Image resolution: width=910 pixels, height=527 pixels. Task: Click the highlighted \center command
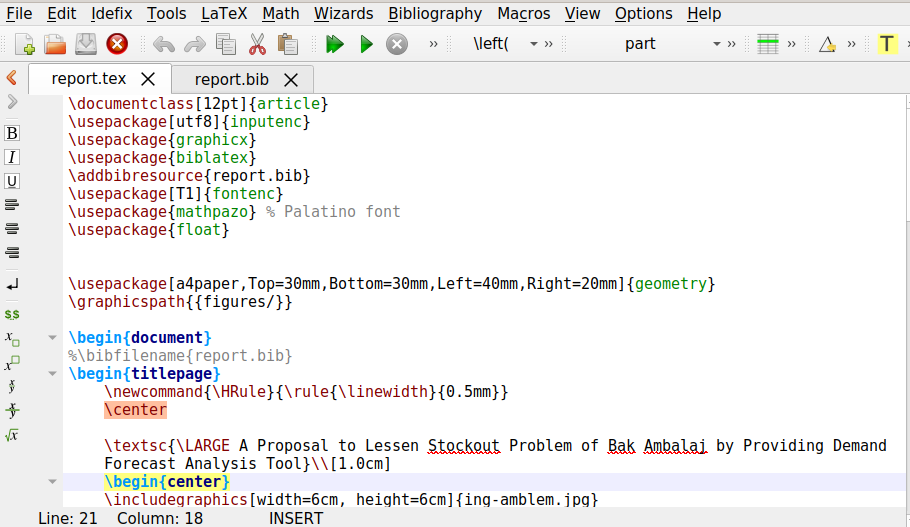(136, 410)
